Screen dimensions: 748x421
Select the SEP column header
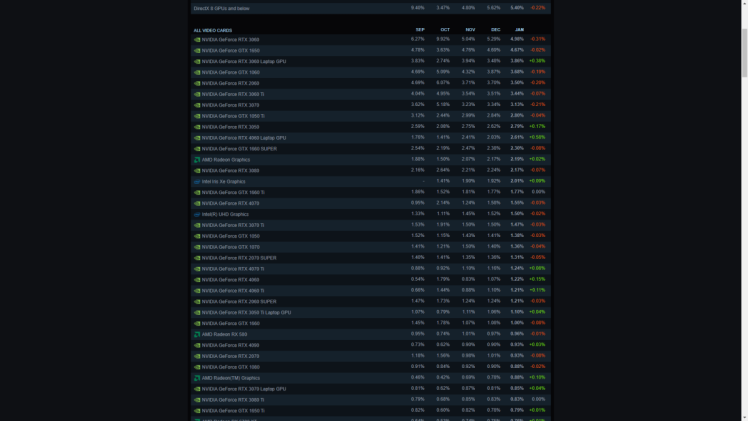tap(420, 30)
